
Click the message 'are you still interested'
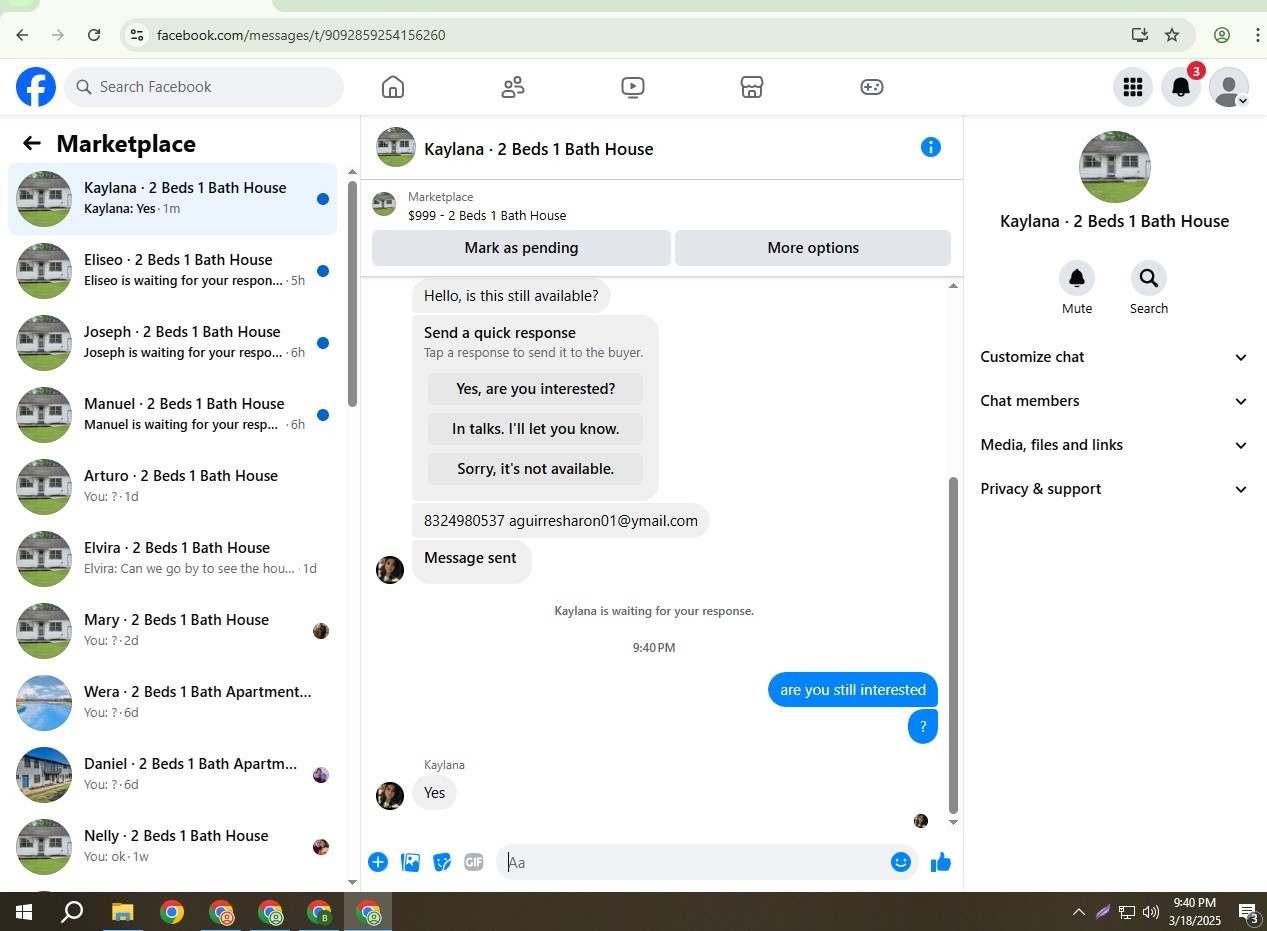click(x=853, y=690)
